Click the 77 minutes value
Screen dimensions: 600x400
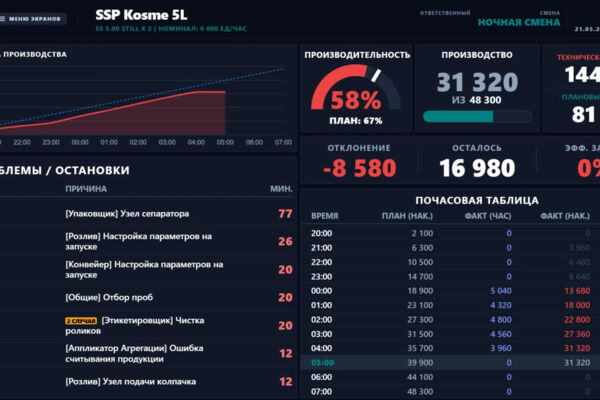[x=285, y=214]
